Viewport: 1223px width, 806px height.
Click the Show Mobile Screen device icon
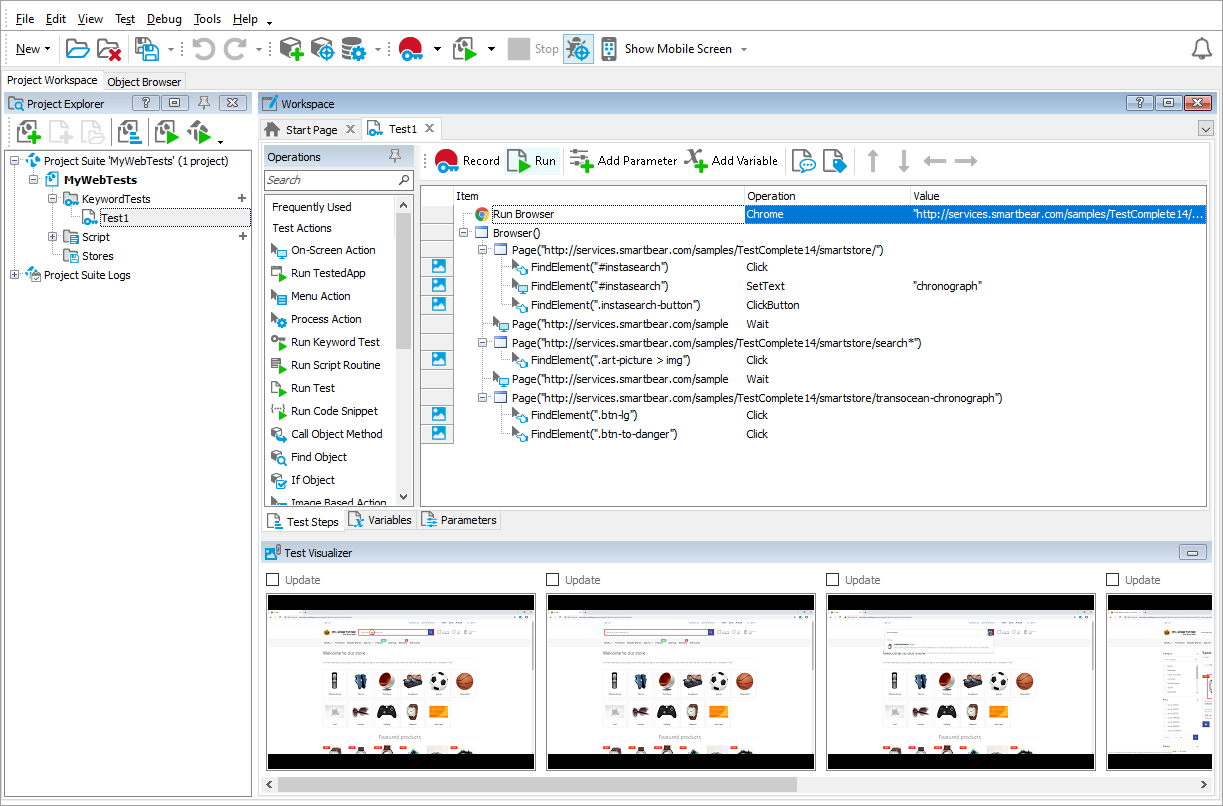coord(608,48)
